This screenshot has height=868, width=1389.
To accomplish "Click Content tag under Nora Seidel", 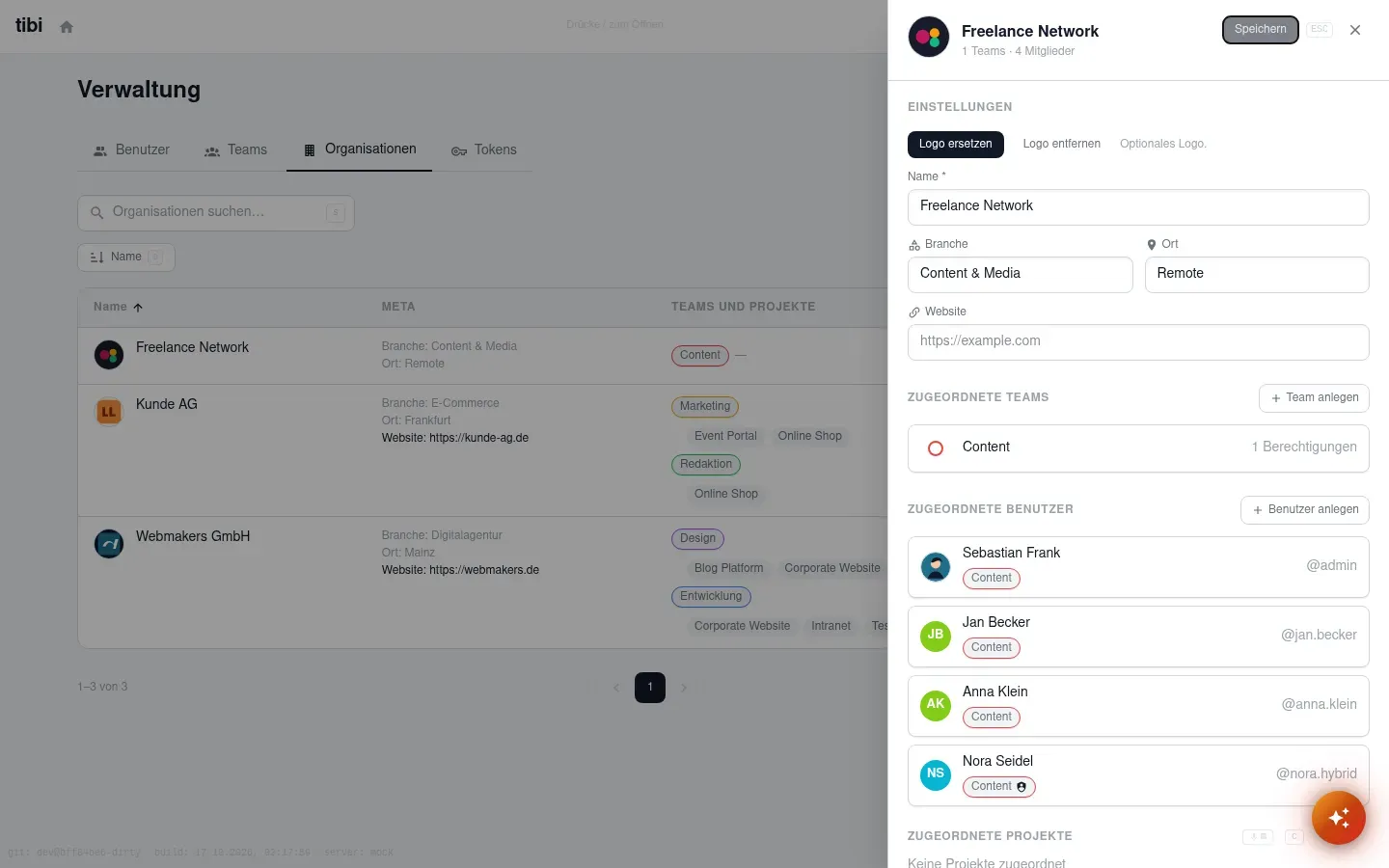I will click(x=999, y=787).
